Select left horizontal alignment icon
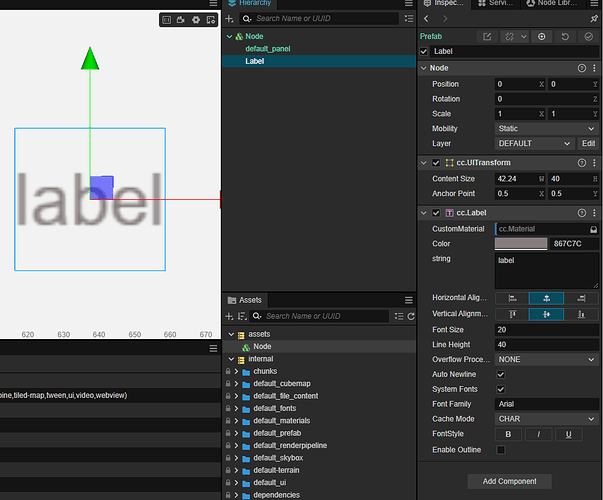 512,298
